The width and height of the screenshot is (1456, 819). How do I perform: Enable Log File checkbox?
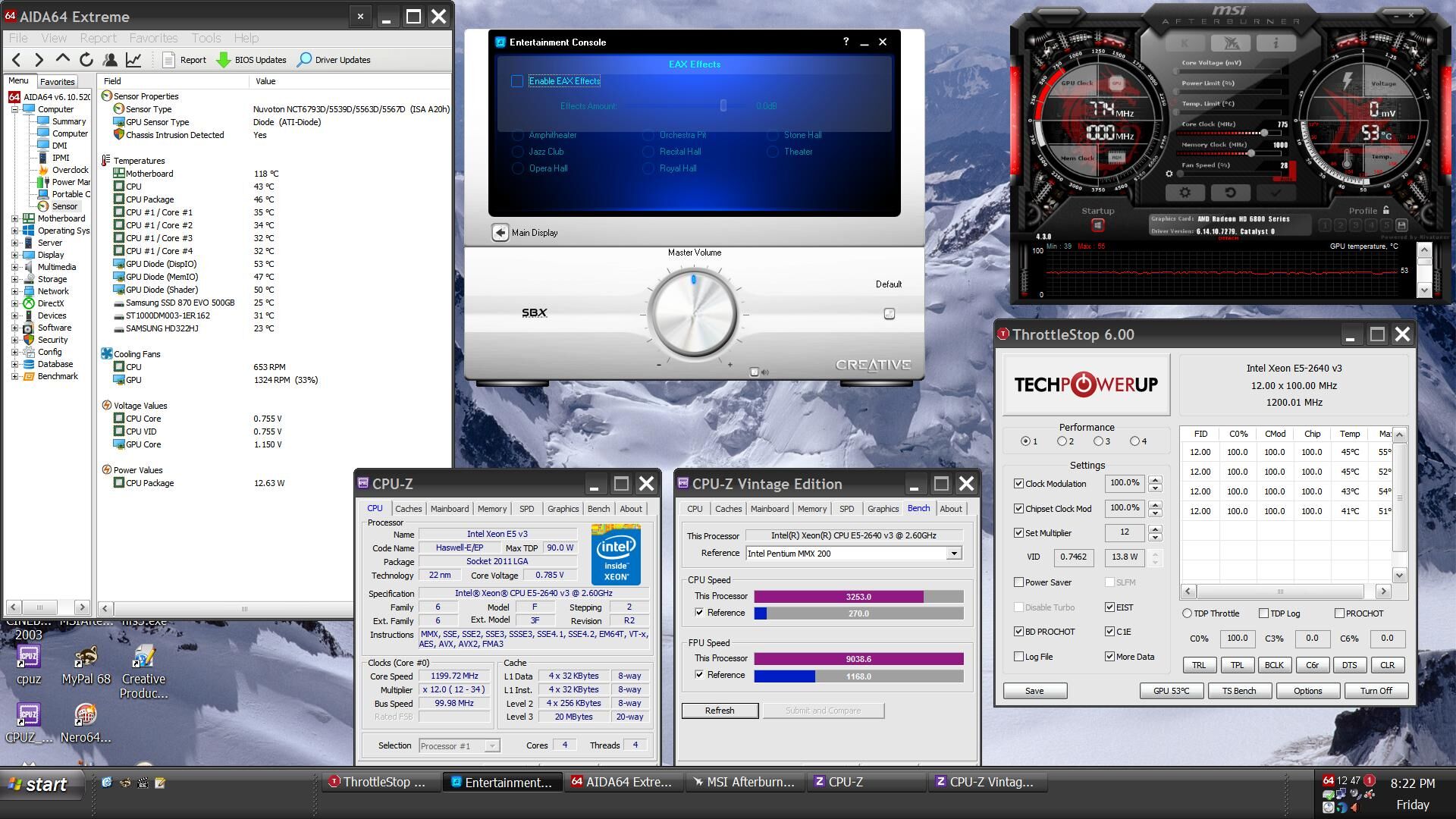[1018, 656]
